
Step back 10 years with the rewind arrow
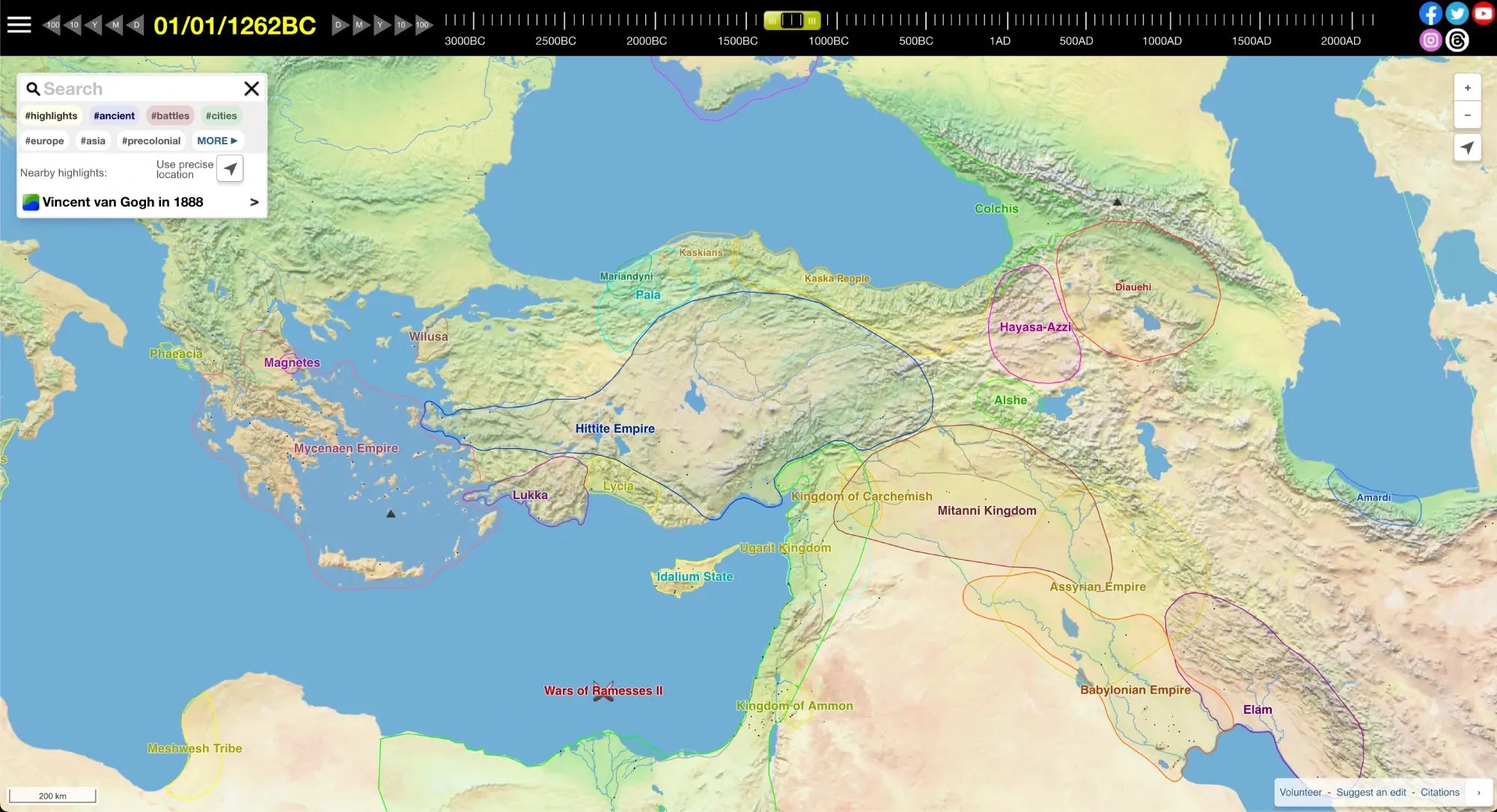(x=73, y=25)
